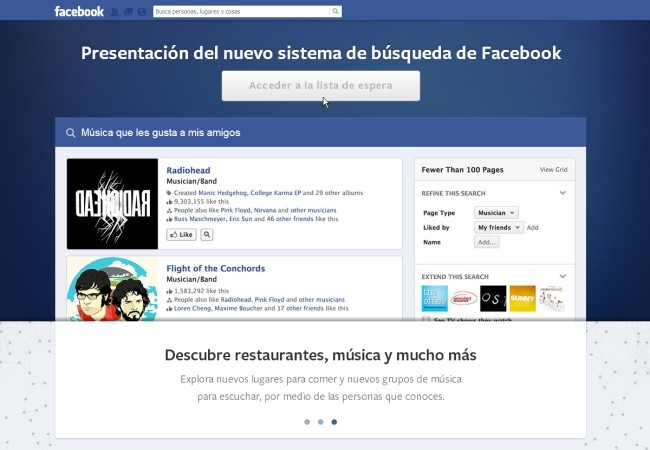The image size is (650, 450).
Task: Click the magnifier search button in header
Action: 335,12
